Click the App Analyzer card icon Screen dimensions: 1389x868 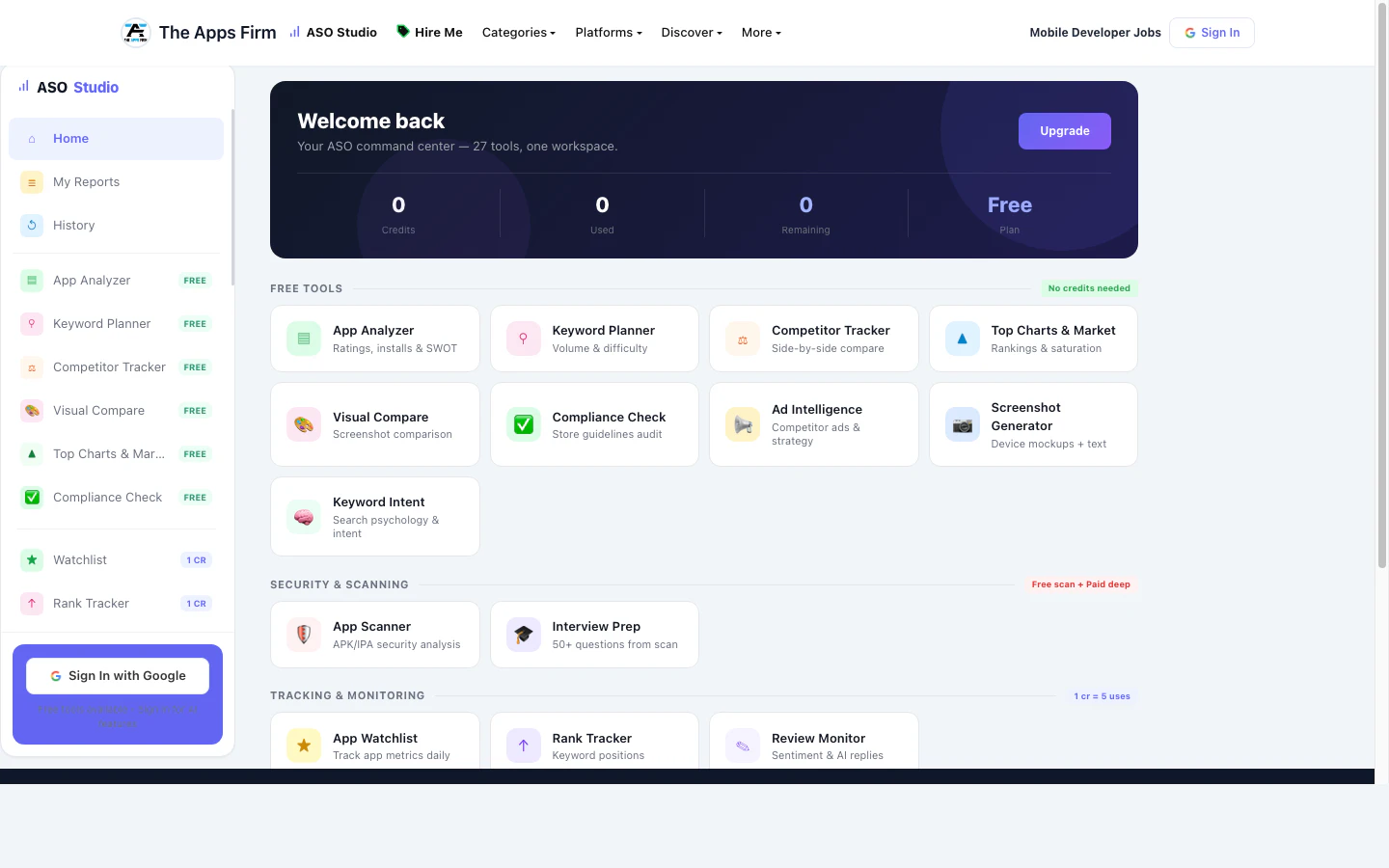tap(304, 339)
